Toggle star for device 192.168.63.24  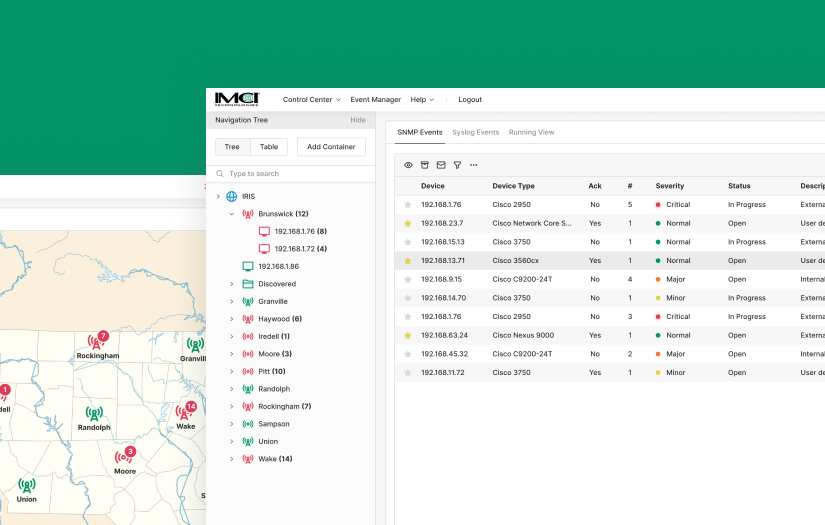click(407, 335)
